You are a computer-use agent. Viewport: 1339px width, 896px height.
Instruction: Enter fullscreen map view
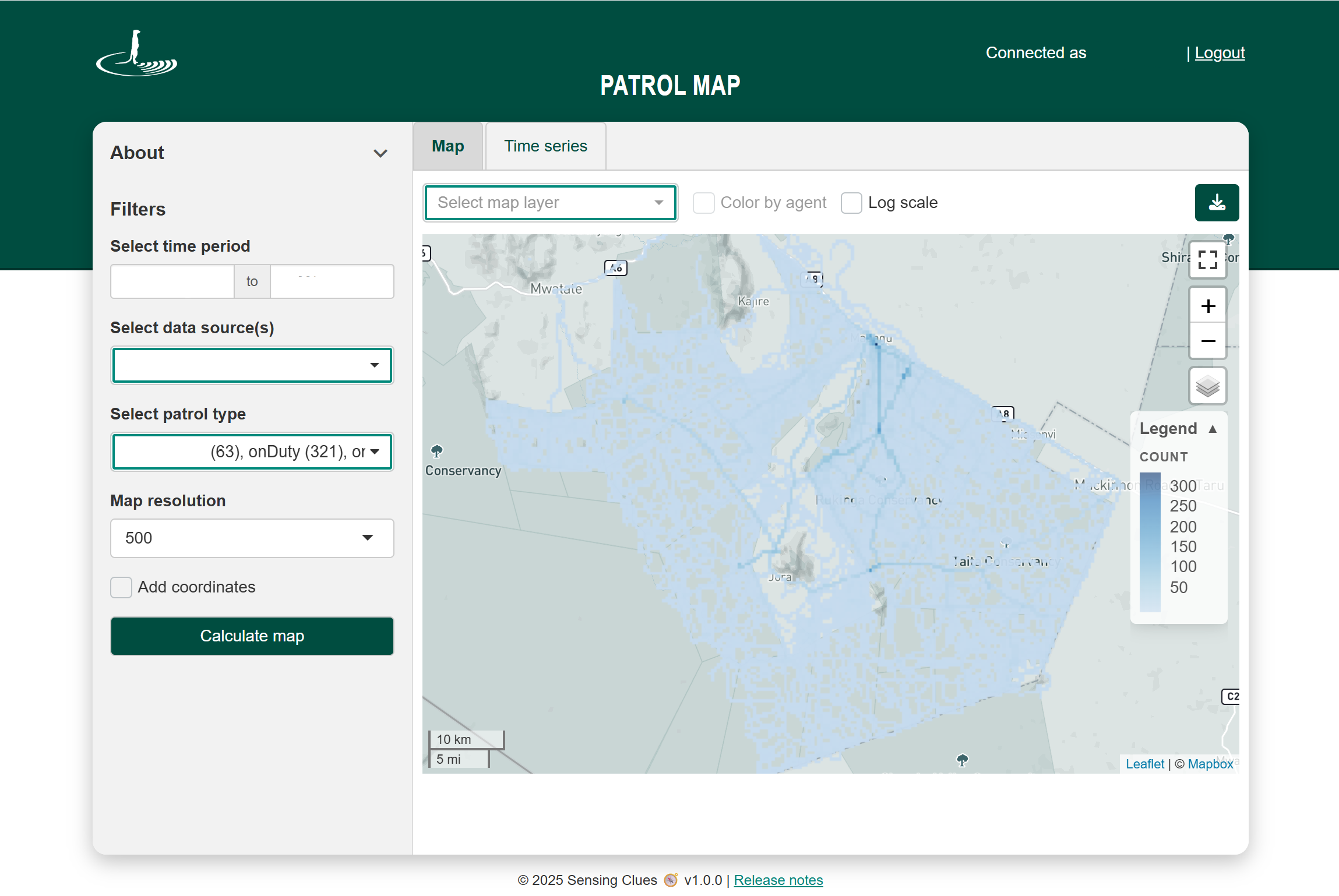click(1208, 260)
